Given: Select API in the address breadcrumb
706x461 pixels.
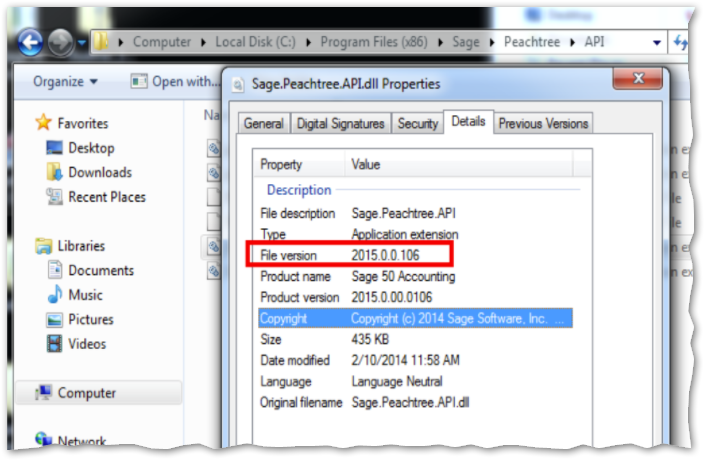Looking at the screenshot, I should pos(594,42).
